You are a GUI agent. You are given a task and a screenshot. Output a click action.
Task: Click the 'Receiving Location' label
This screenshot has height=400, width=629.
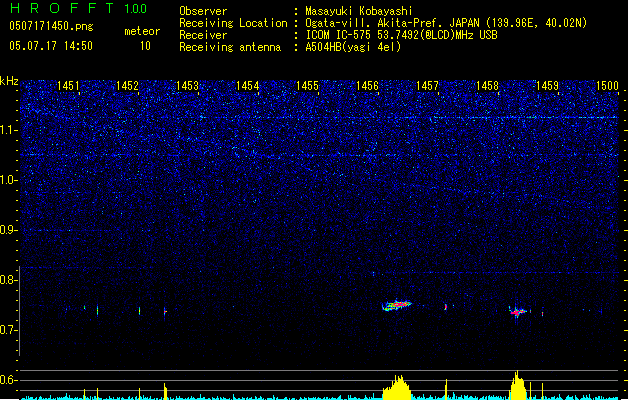click(233, 23)
